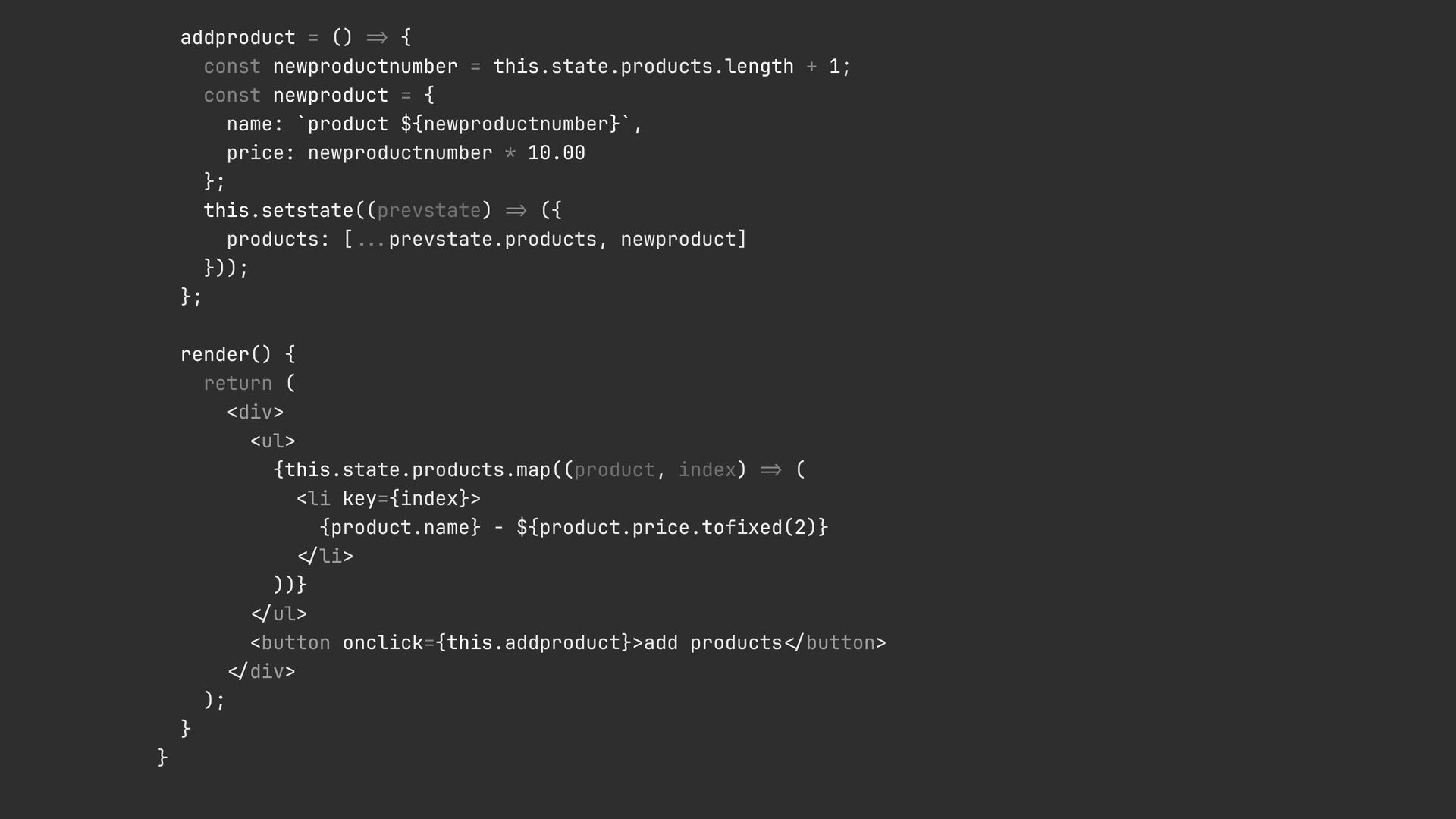Click the 10.00 numeric literal

click(x=556, y=152)
